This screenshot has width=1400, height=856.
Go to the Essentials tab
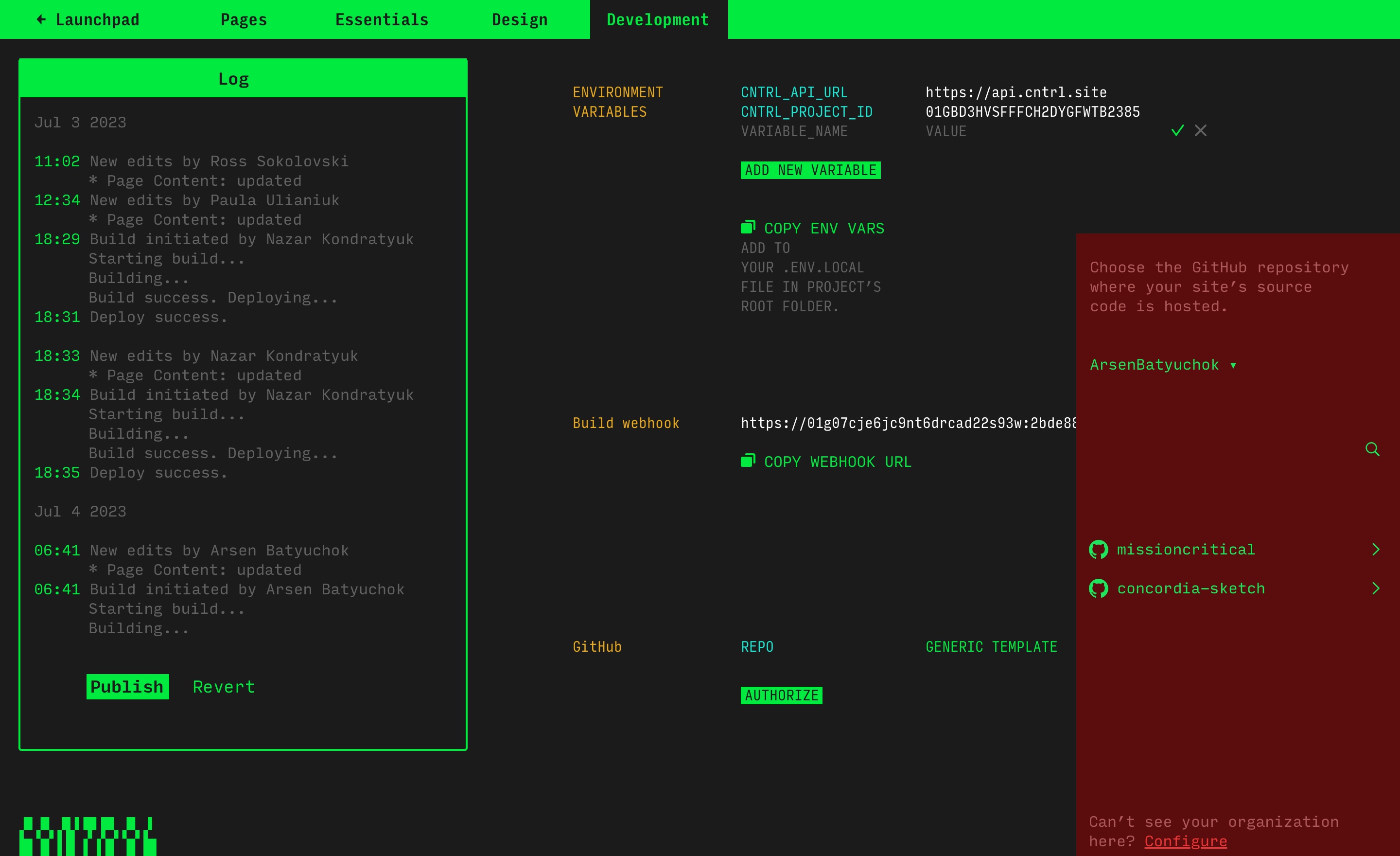click(382, 20)
